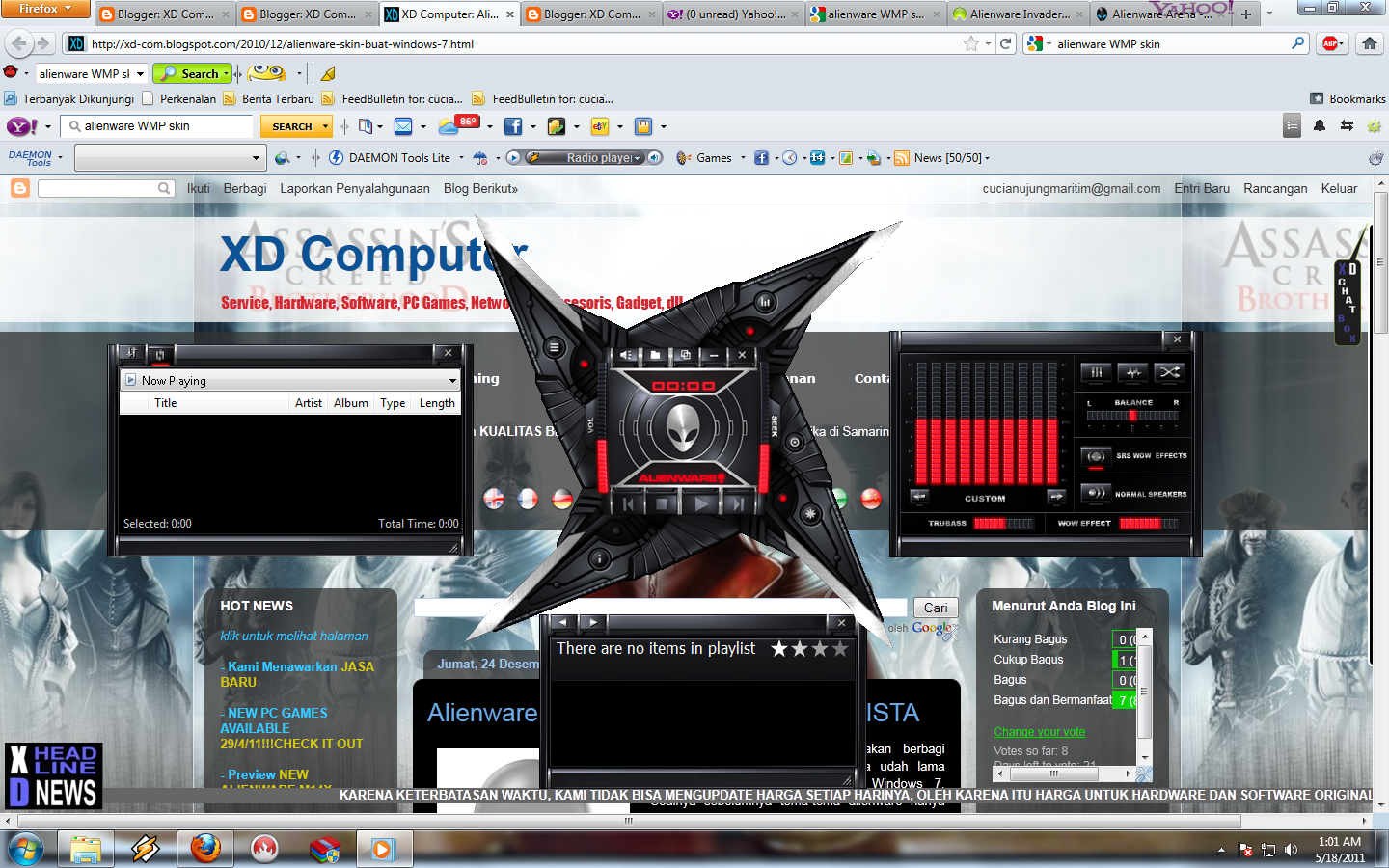Screen dimensions: 1389x868
Task: Click the target-circle wing button
Action: pyautogui.click(x=795, y=443)
